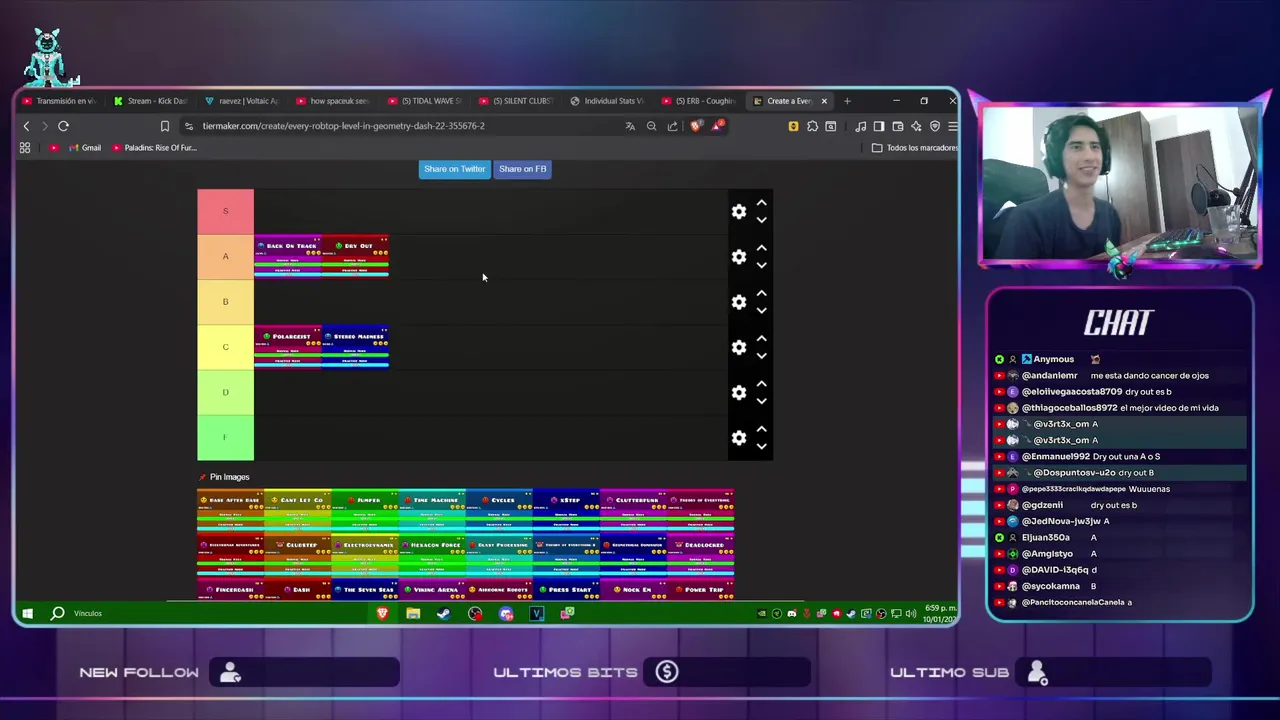This screenshot has width=1280, height=720.
Task: Open the zoom magnifier icon in address bar
Action: pos(651,126)
